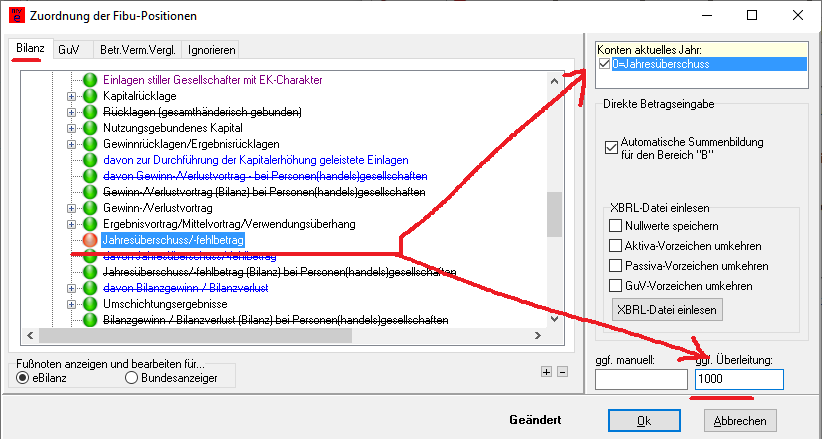This screenshot has height=439, width=822.
Task: Click the ggf. Überleitung input field
Action: [x=738, y=380]
